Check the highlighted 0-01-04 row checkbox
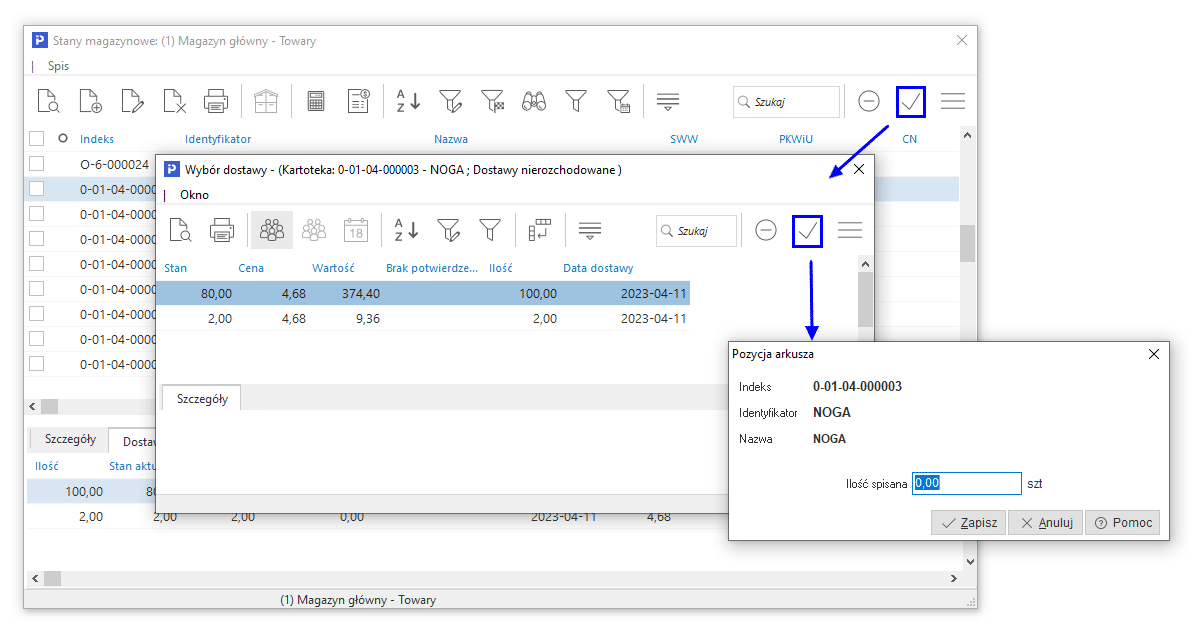This screenshot has height=634, width=1191. point(36,189)
